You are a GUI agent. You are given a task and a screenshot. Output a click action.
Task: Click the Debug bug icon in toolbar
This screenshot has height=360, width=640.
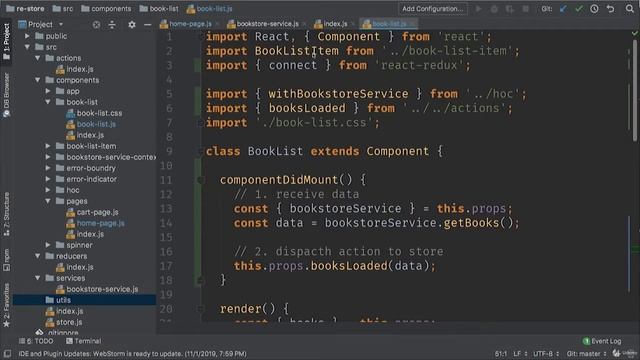coord(494,9)
